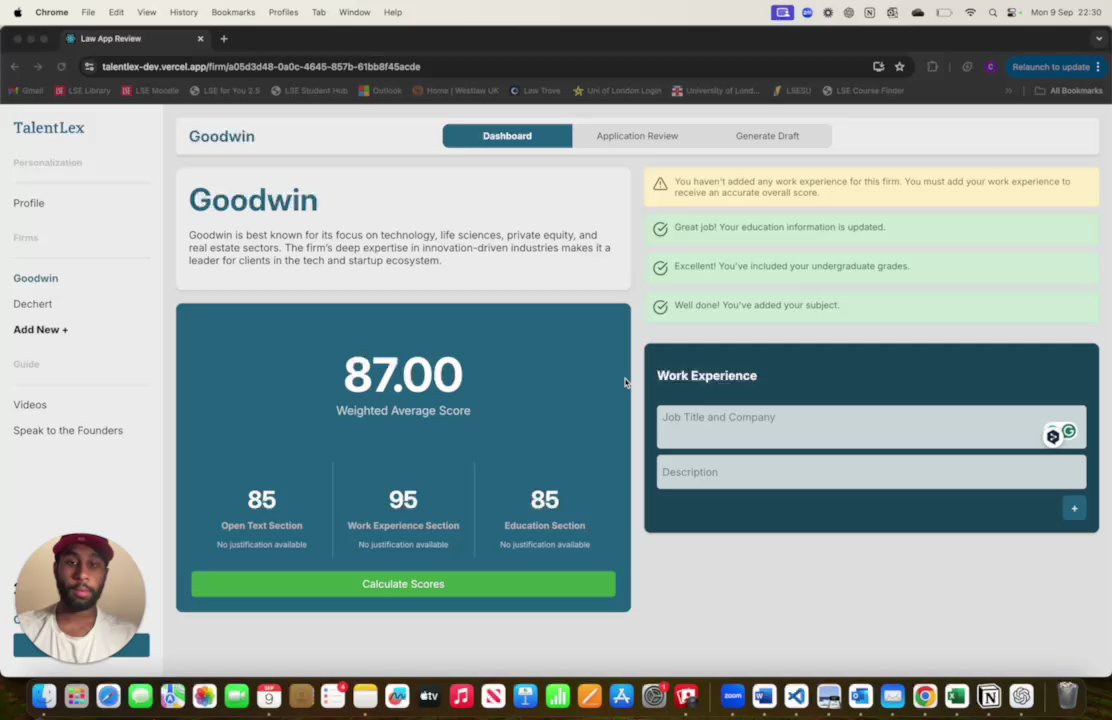Open the screen sharing status icon in the menu bar
Screen dimensions: 1112x720
[x=782, y=12]
